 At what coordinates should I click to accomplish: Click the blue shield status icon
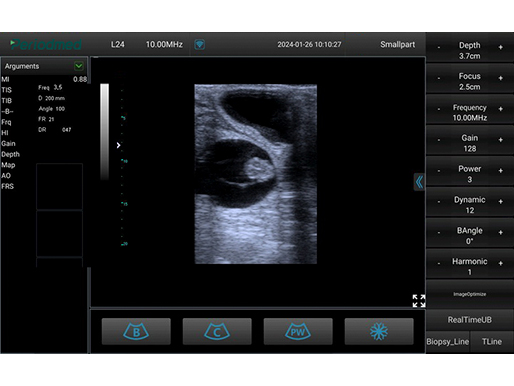199,44
